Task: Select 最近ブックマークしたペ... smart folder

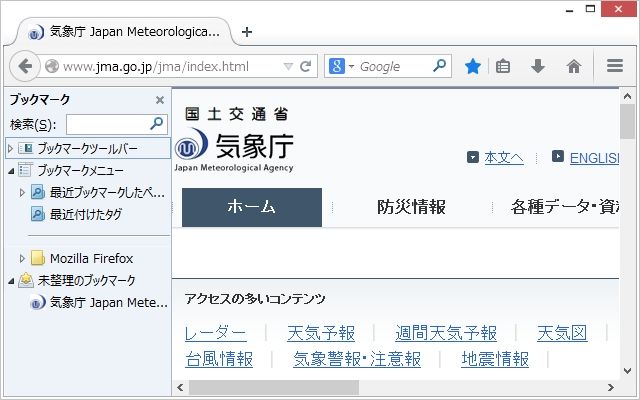Action: pos(107,192)
